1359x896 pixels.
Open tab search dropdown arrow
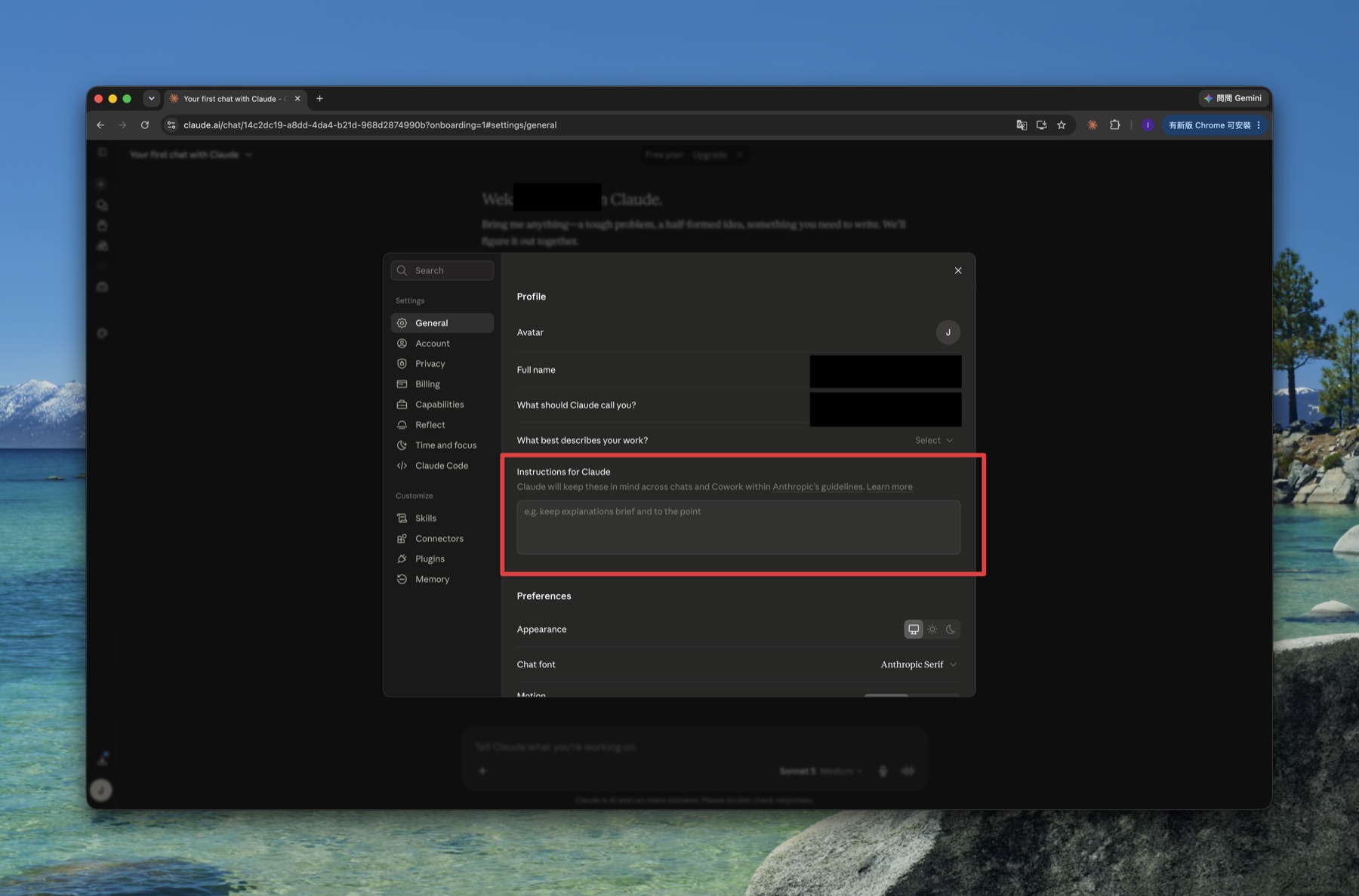[x=152, y=98]
